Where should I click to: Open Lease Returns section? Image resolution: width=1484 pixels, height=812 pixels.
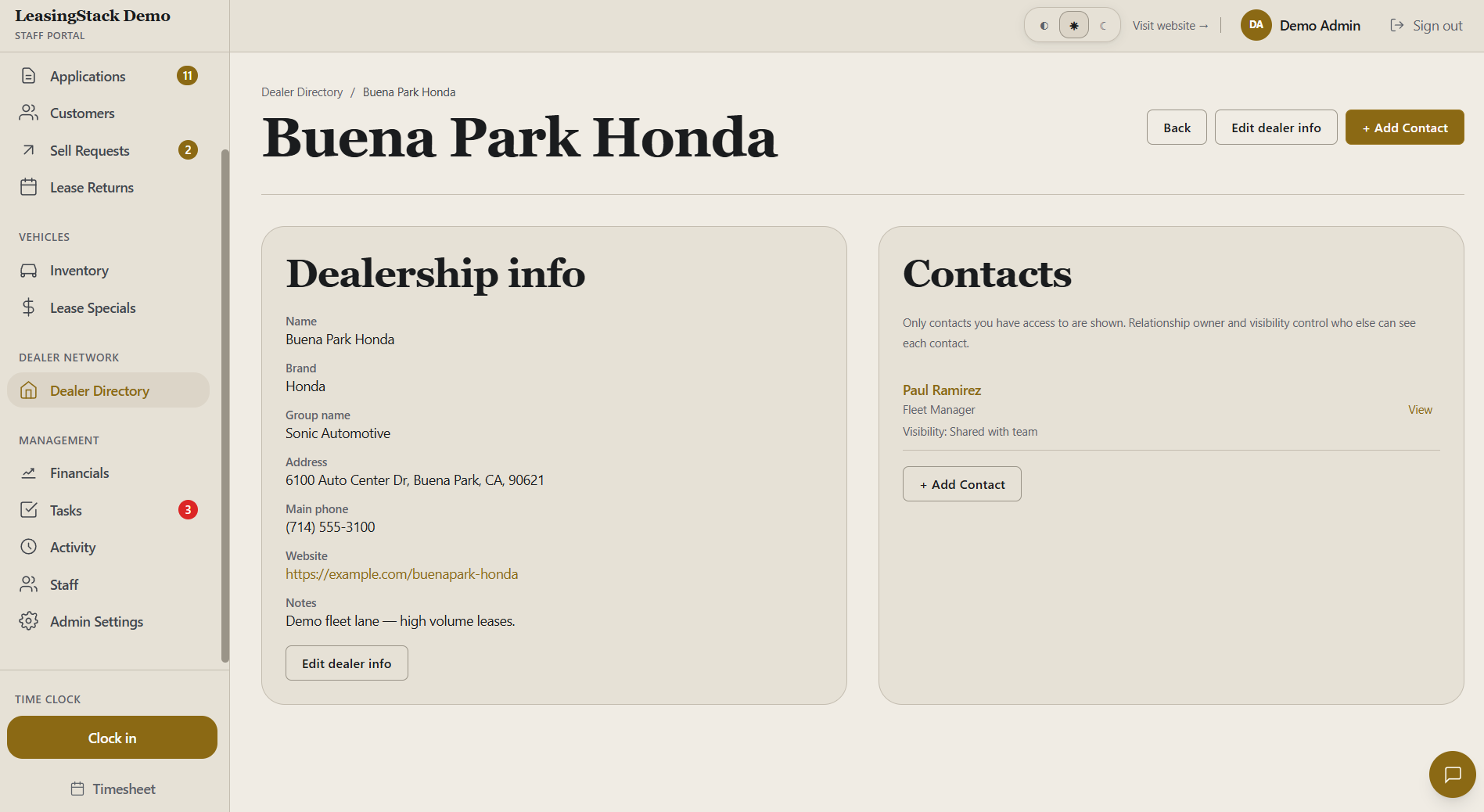click(x=109, y=187)
